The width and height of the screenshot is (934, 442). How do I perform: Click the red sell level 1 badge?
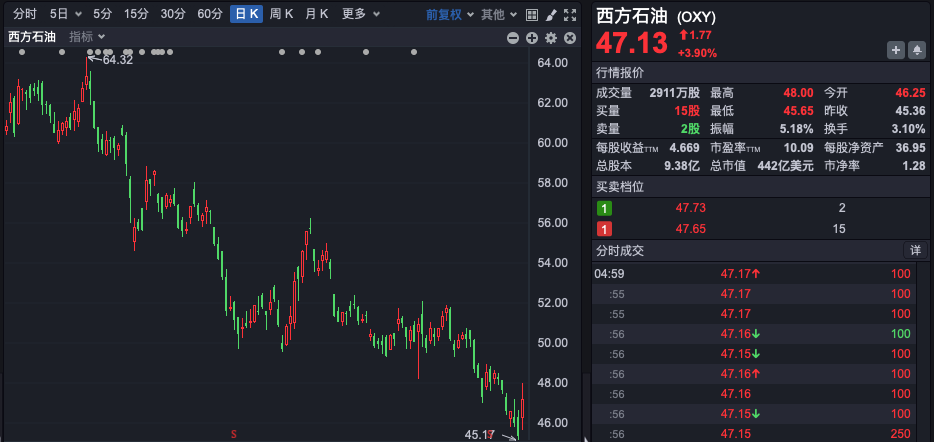pos(604,229)
